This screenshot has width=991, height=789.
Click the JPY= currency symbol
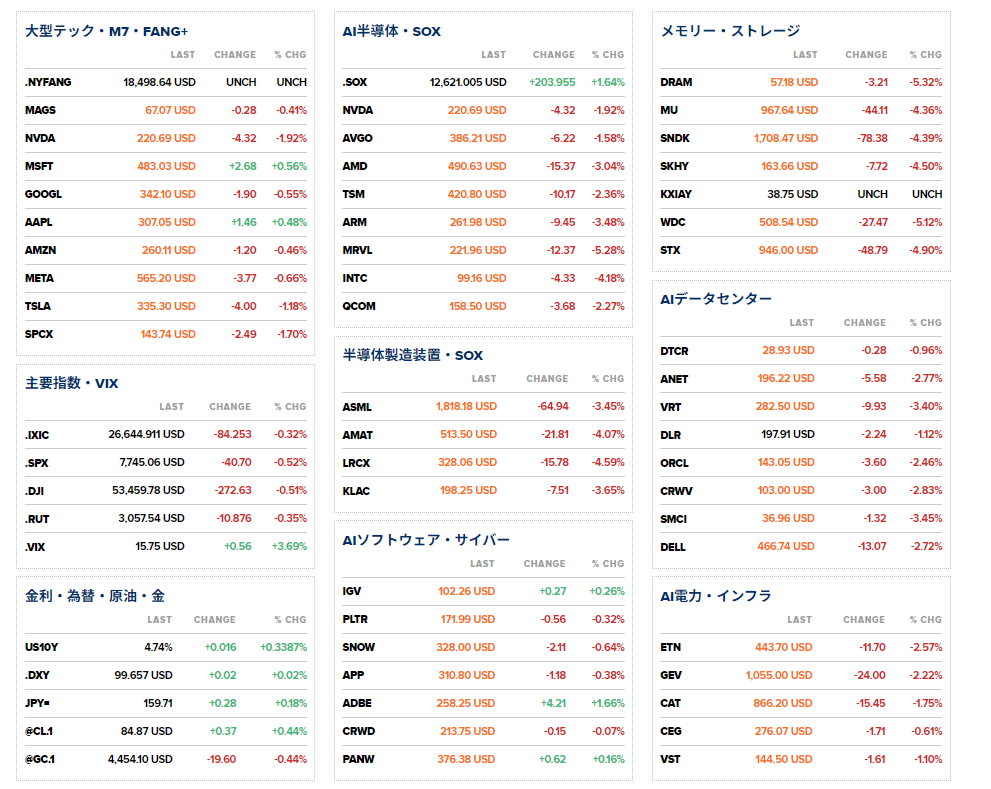(x=37, y=703)
